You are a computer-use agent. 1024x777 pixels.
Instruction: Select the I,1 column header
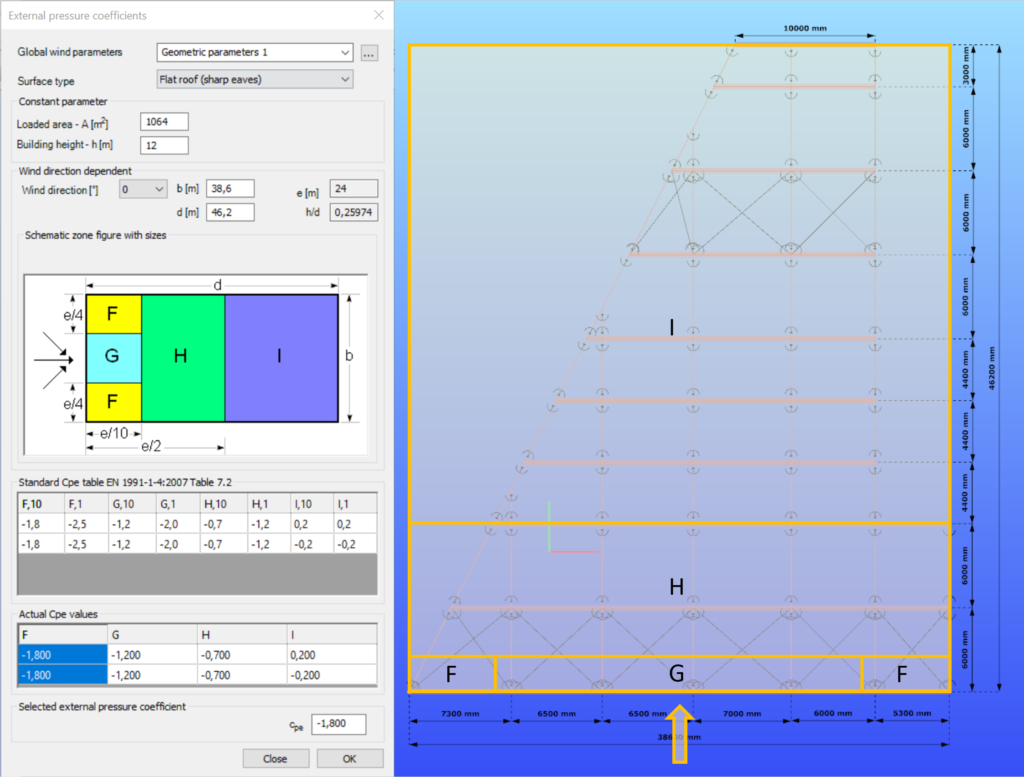355,504
